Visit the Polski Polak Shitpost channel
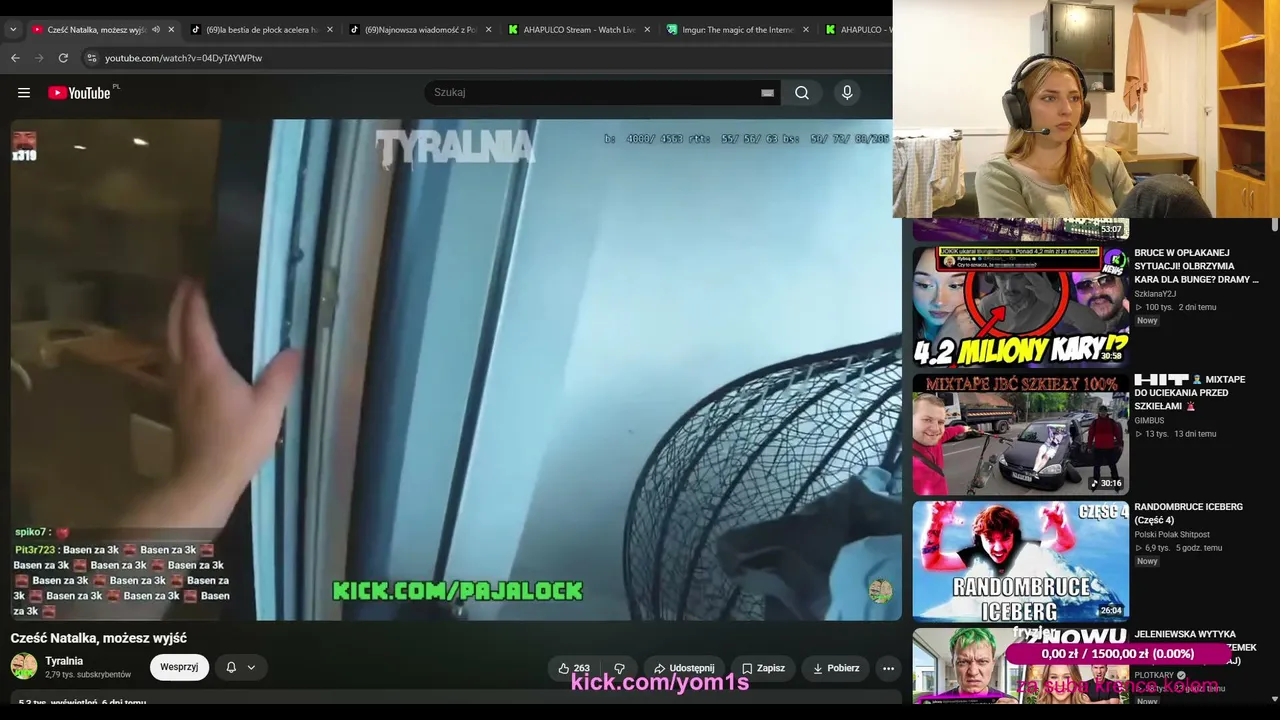1280x720 pixels. point(1172,535)
